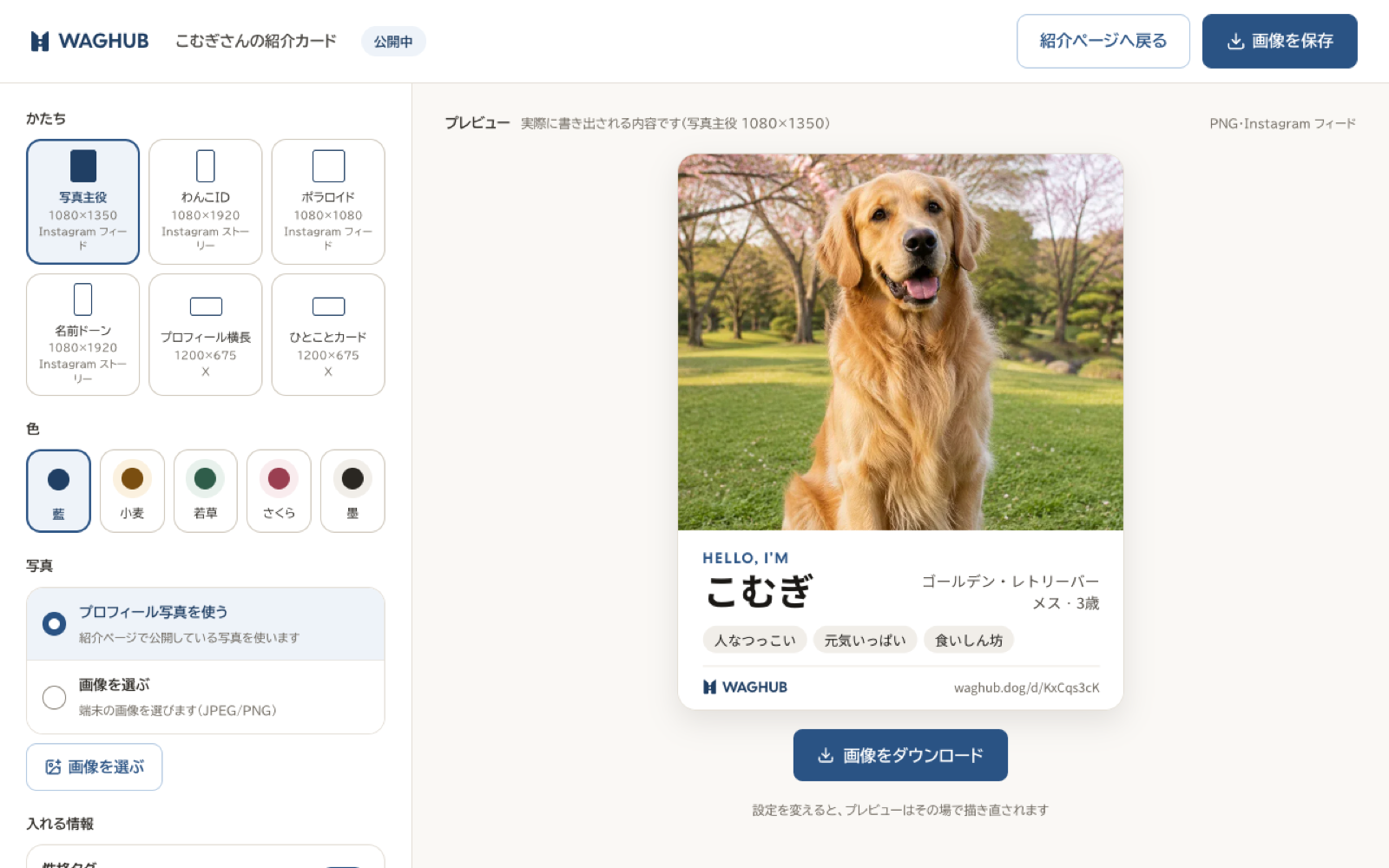The height and width of the screenshot is (868, 1389).
Task: Click the download icon in 画像を保存
Action: tap(1235, 42)
